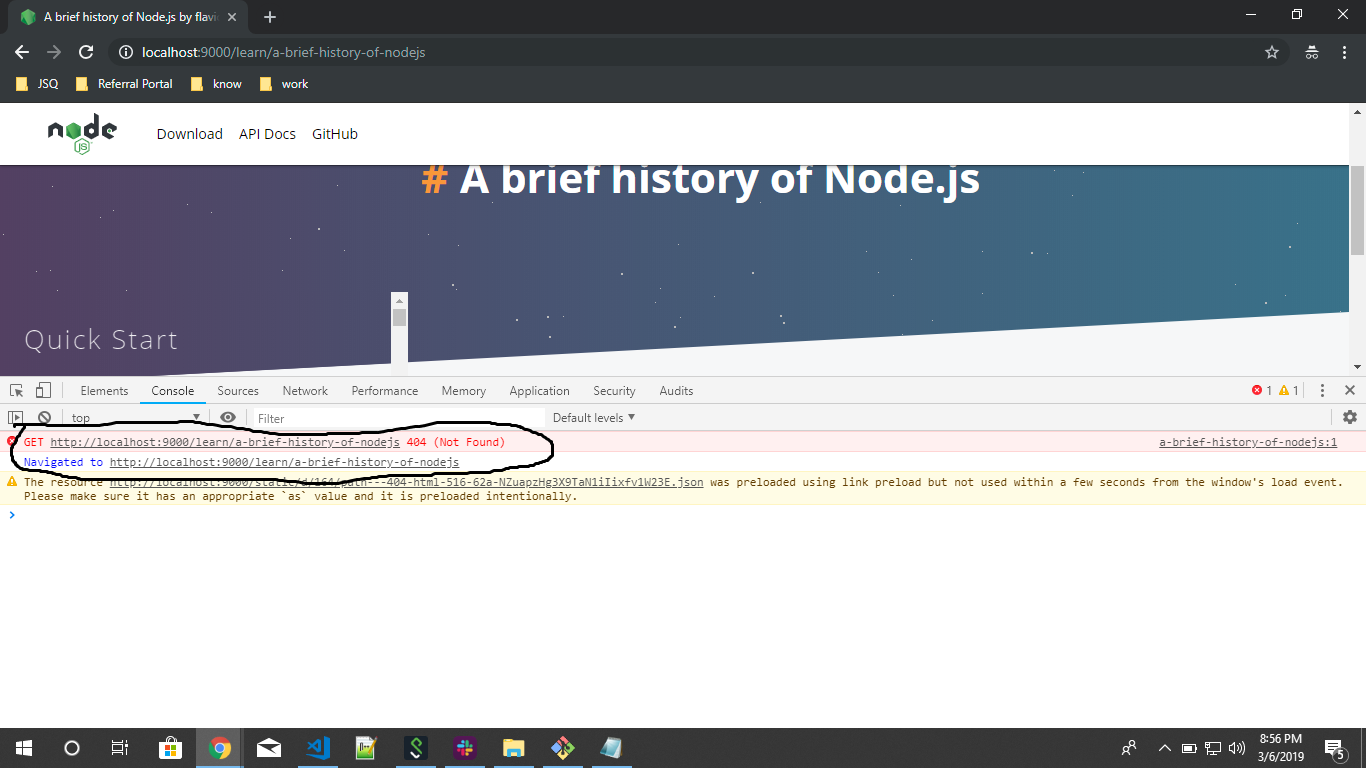Open source link 'a-brief-history-of-nodejs:1'
1366x768 pixels.
[x=1248, y=442]
